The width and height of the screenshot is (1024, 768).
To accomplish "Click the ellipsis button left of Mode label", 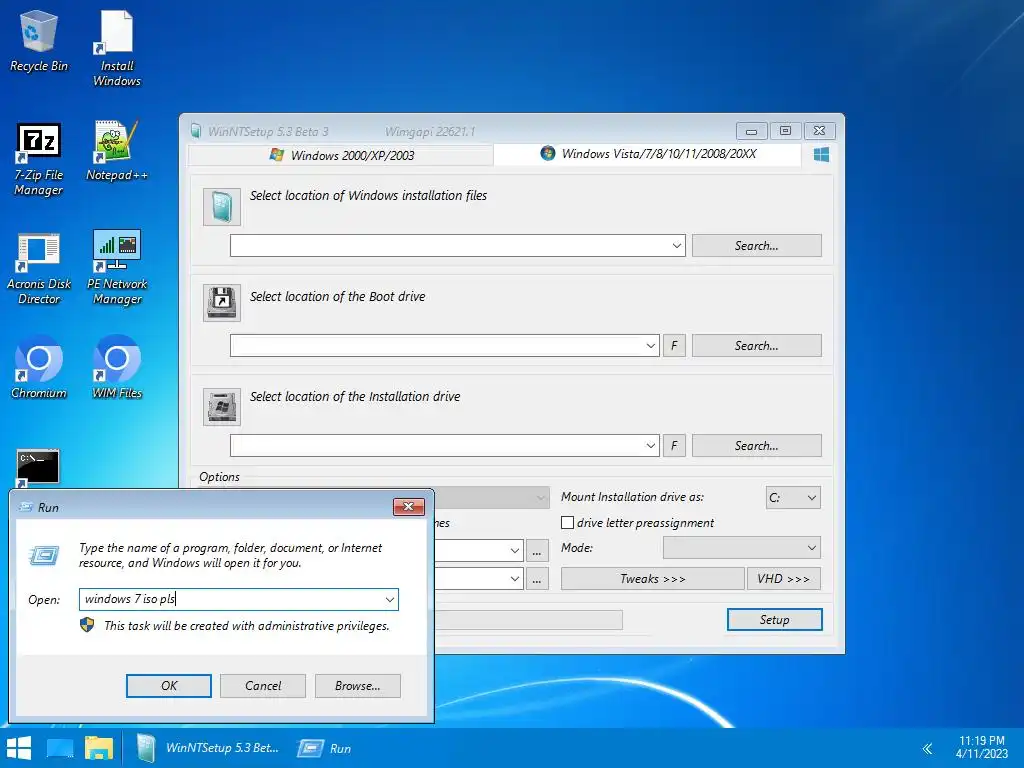I will (537, 551).
